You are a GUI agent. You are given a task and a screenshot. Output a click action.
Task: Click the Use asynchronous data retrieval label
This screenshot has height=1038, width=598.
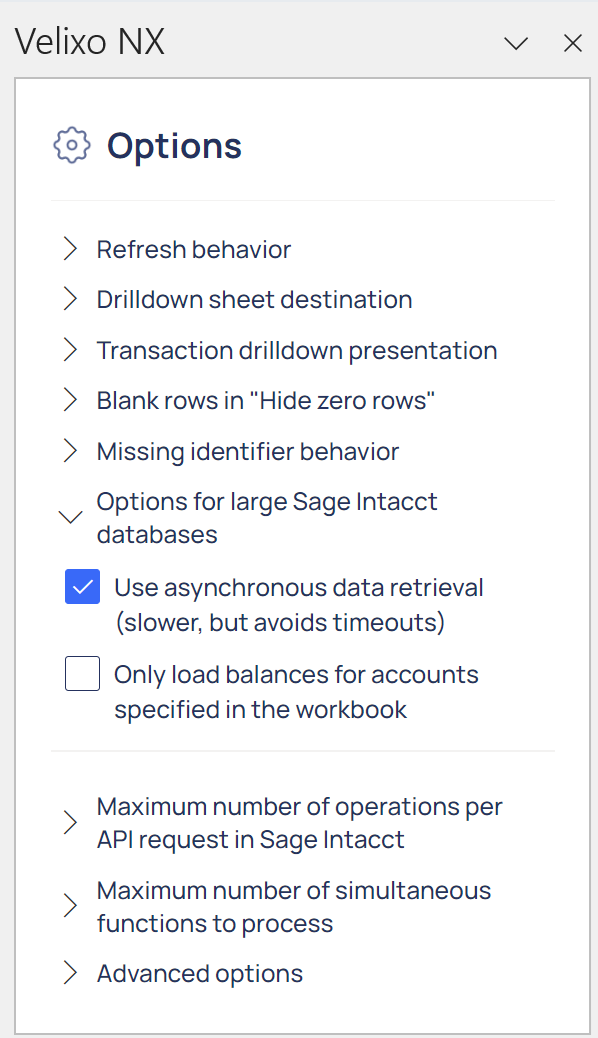click(x=299, y=605)
